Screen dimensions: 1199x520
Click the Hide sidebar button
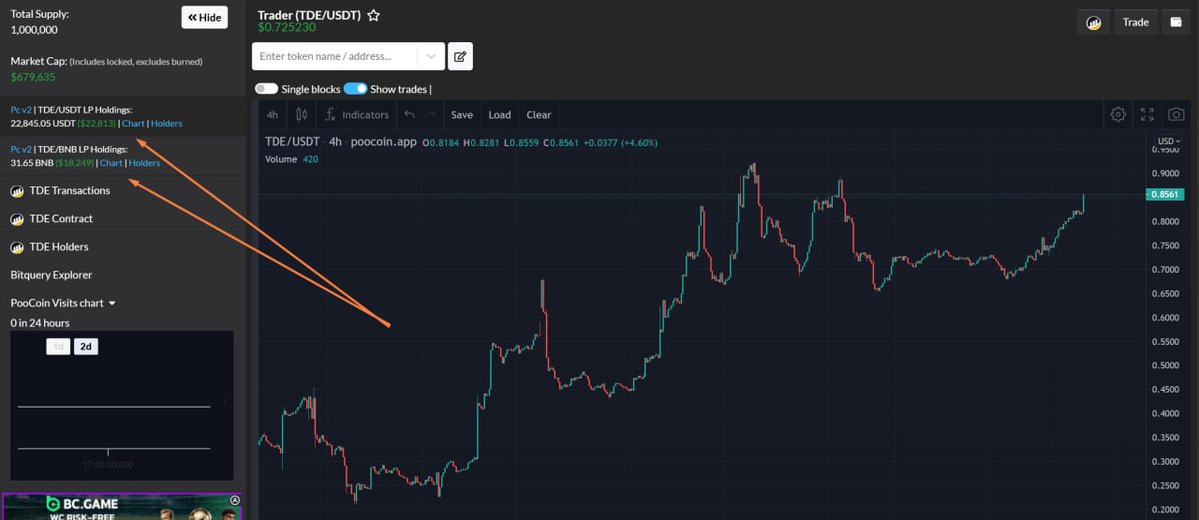pyautogui.click(x=204, y=18)
